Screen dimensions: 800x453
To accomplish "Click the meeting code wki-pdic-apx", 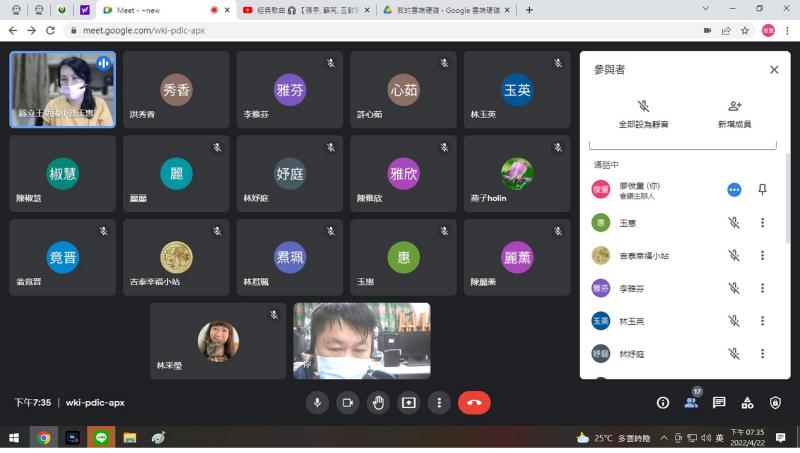I will [x=95, y=402].
